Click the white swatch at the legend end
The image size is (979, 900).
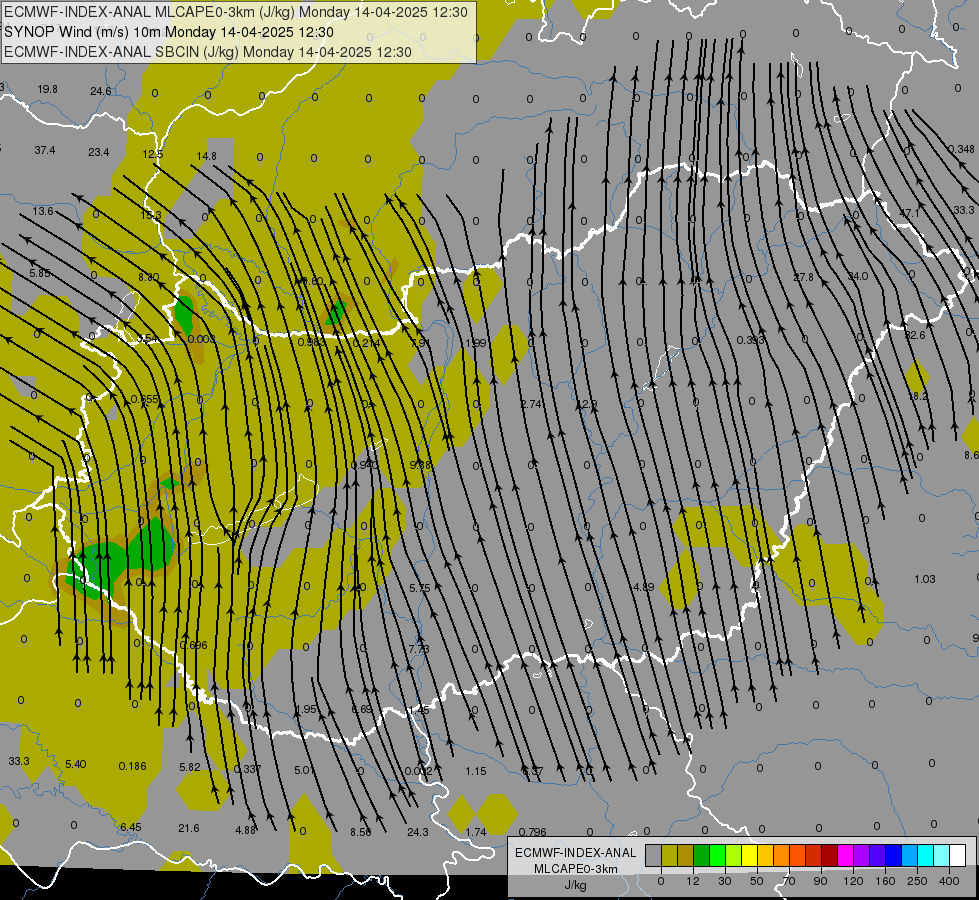(x=958, y=855)
